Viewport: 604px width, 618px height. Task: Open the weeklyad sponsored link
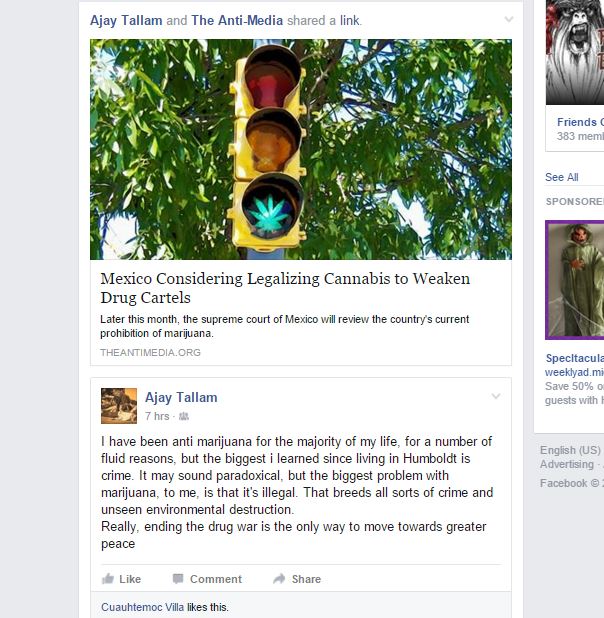574,372
